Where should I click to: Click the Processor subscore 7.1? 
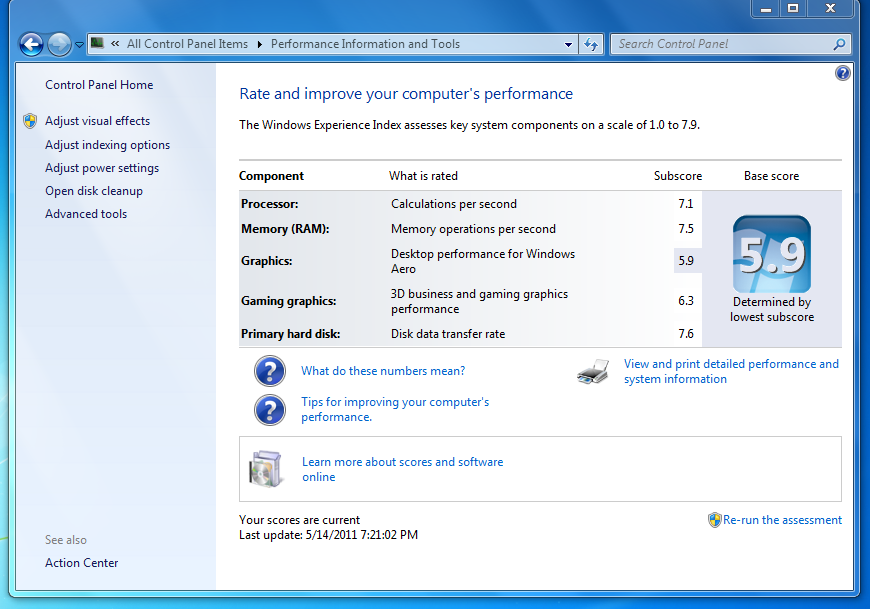[686, 204]
